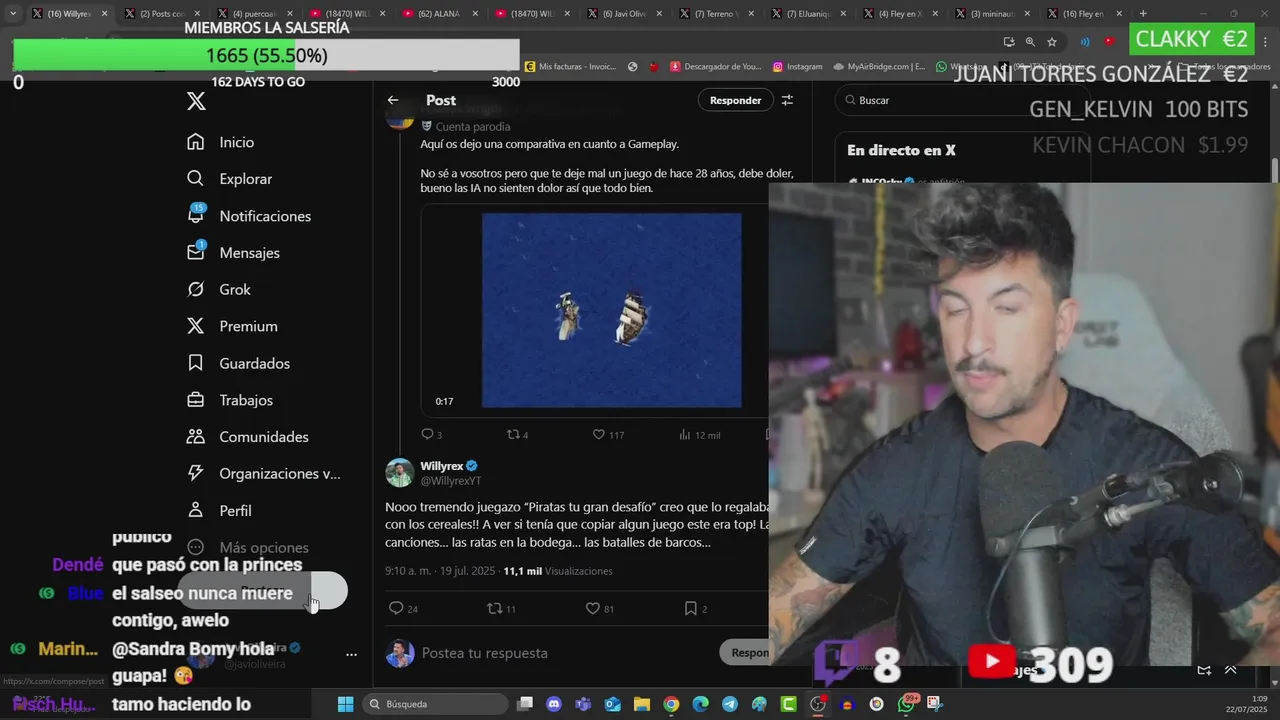Viewport: 1280px width, 720px height.
Task: Repost the parody post with 4 reposts
Action: (517, 434)
